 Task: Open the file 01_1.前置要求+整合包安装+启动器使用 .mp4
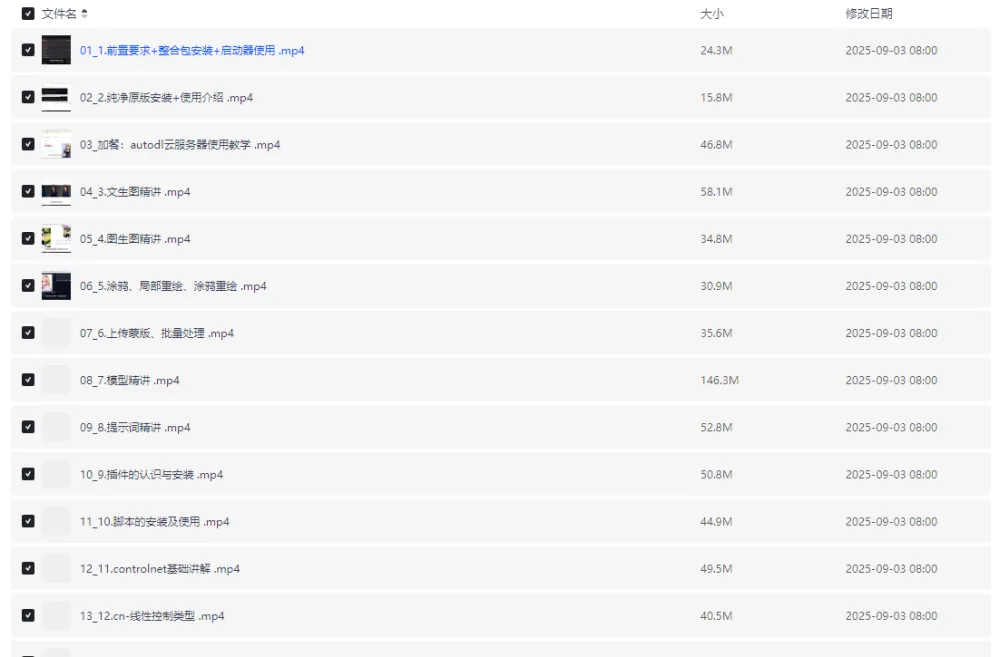pyautogui.click(x=192, y=50)
